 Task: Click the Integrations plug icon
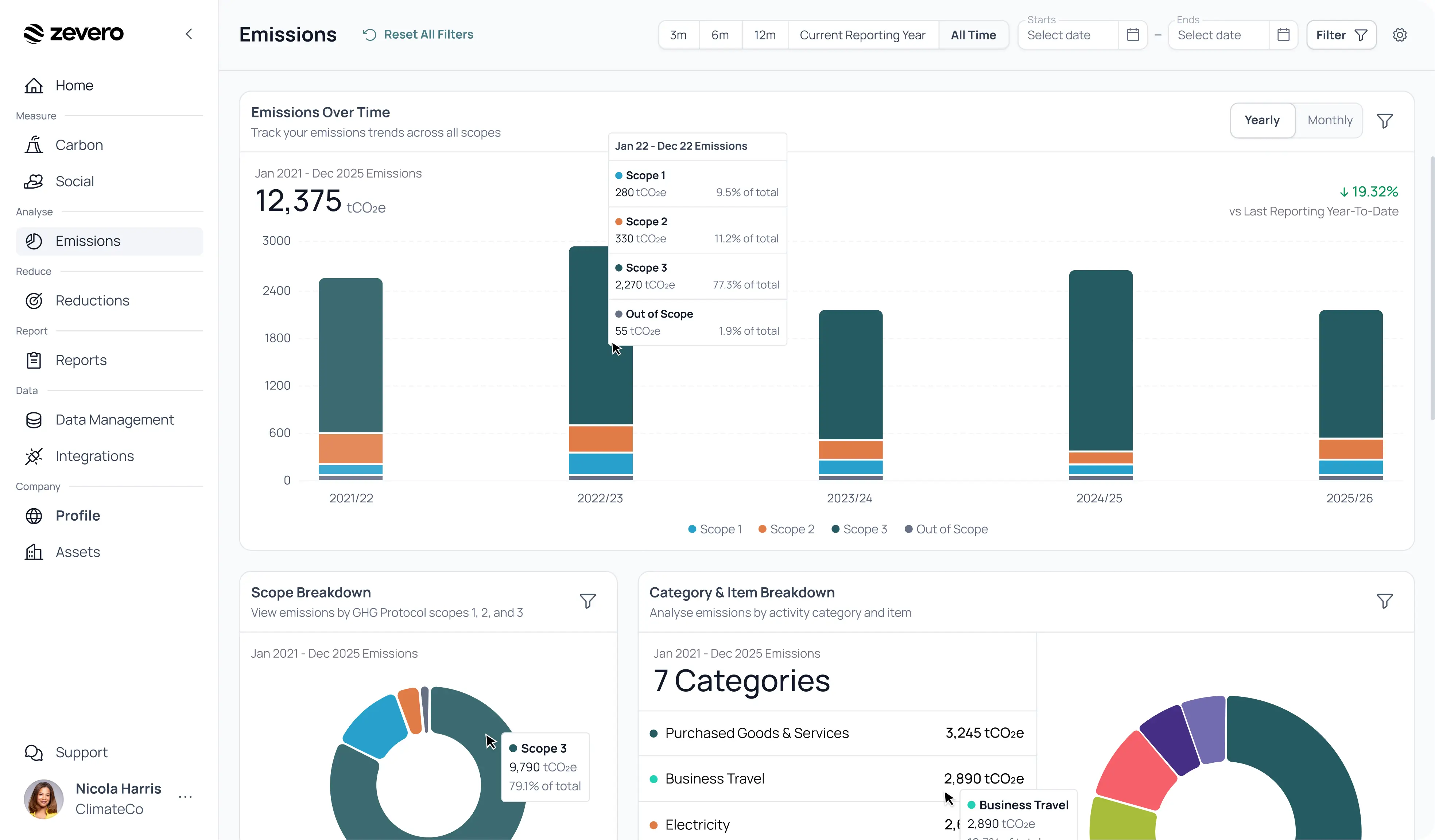34,457
